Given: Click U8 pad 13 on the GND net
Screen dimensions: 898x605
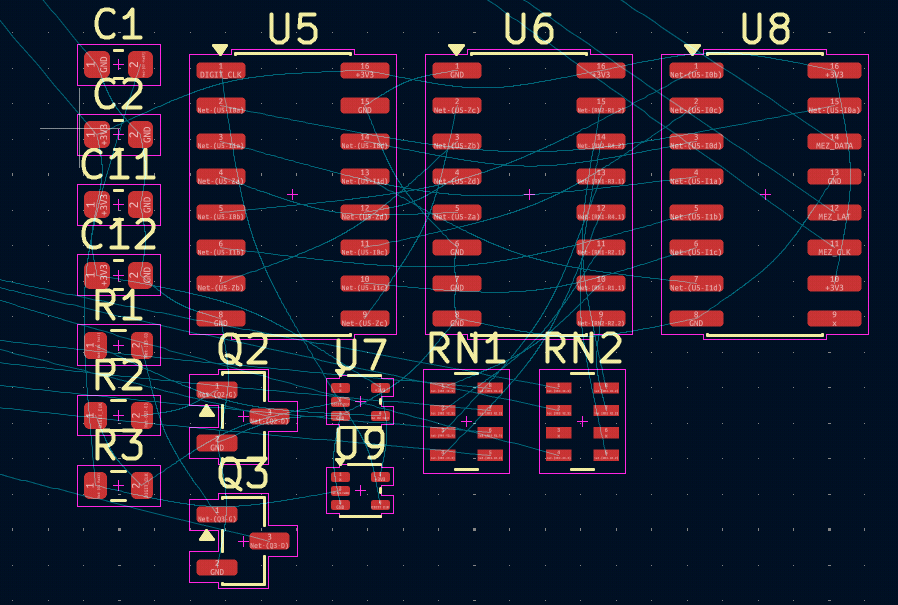Looking at the screenshot, I should tap(834, 177).
